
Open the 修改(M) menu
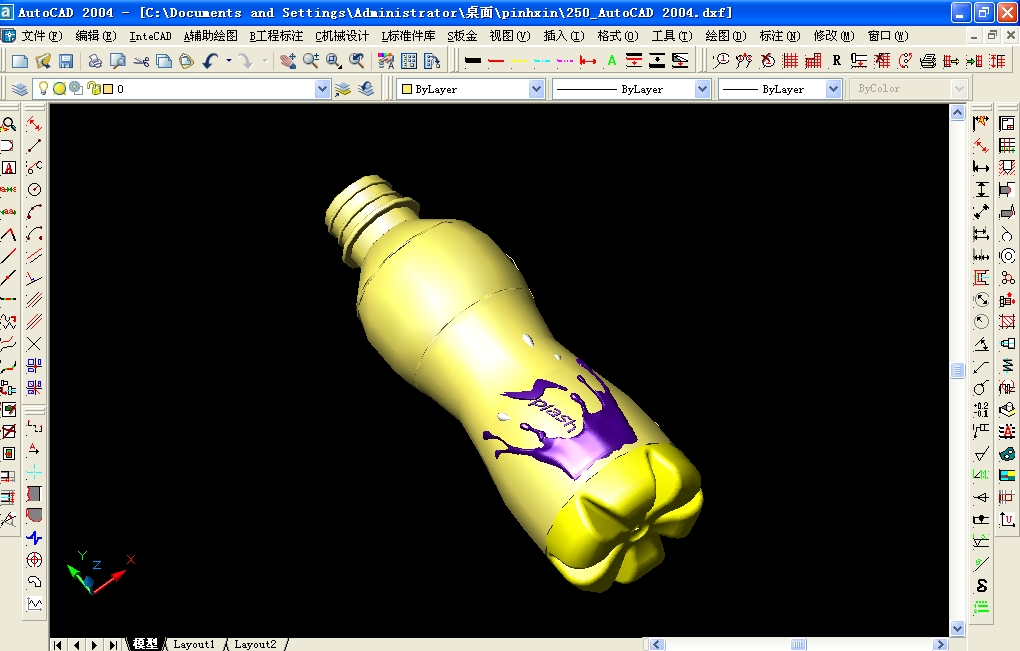pos(834,36)
